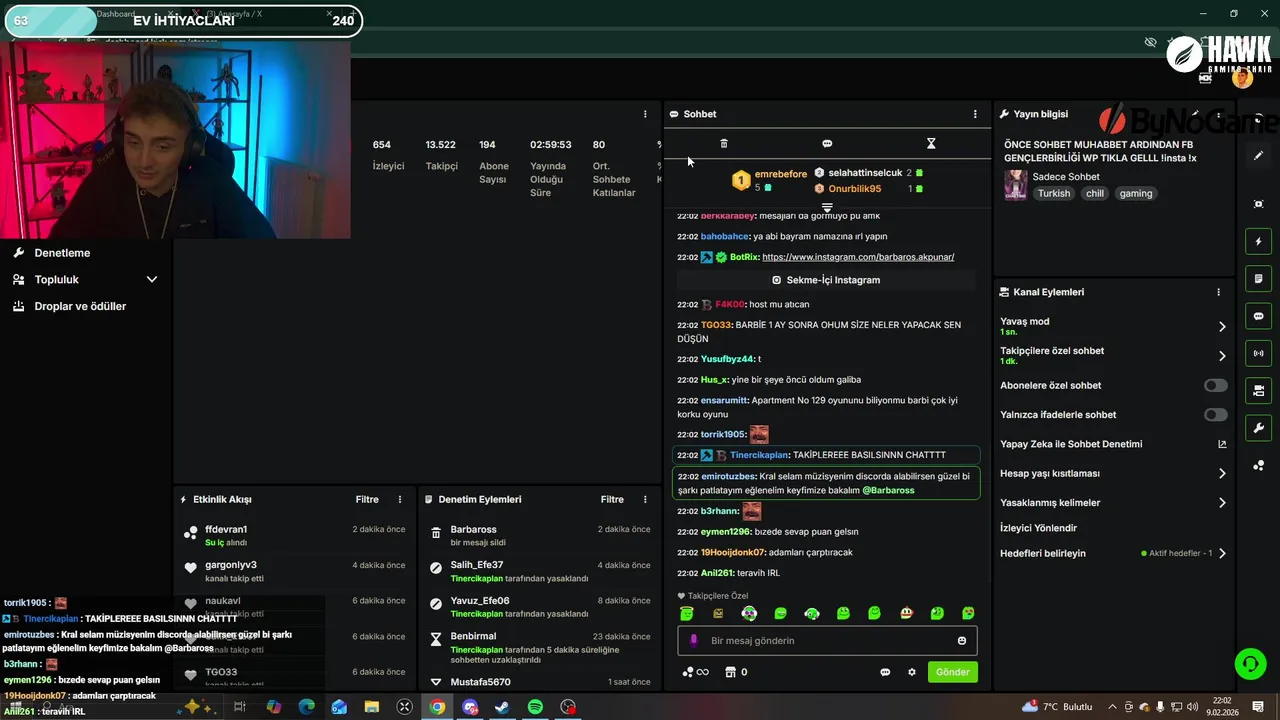Collapse the leaderboard with the arrow below emrebefore
1280x720 pixels.
pyautogui.click(x=827, y=207)
